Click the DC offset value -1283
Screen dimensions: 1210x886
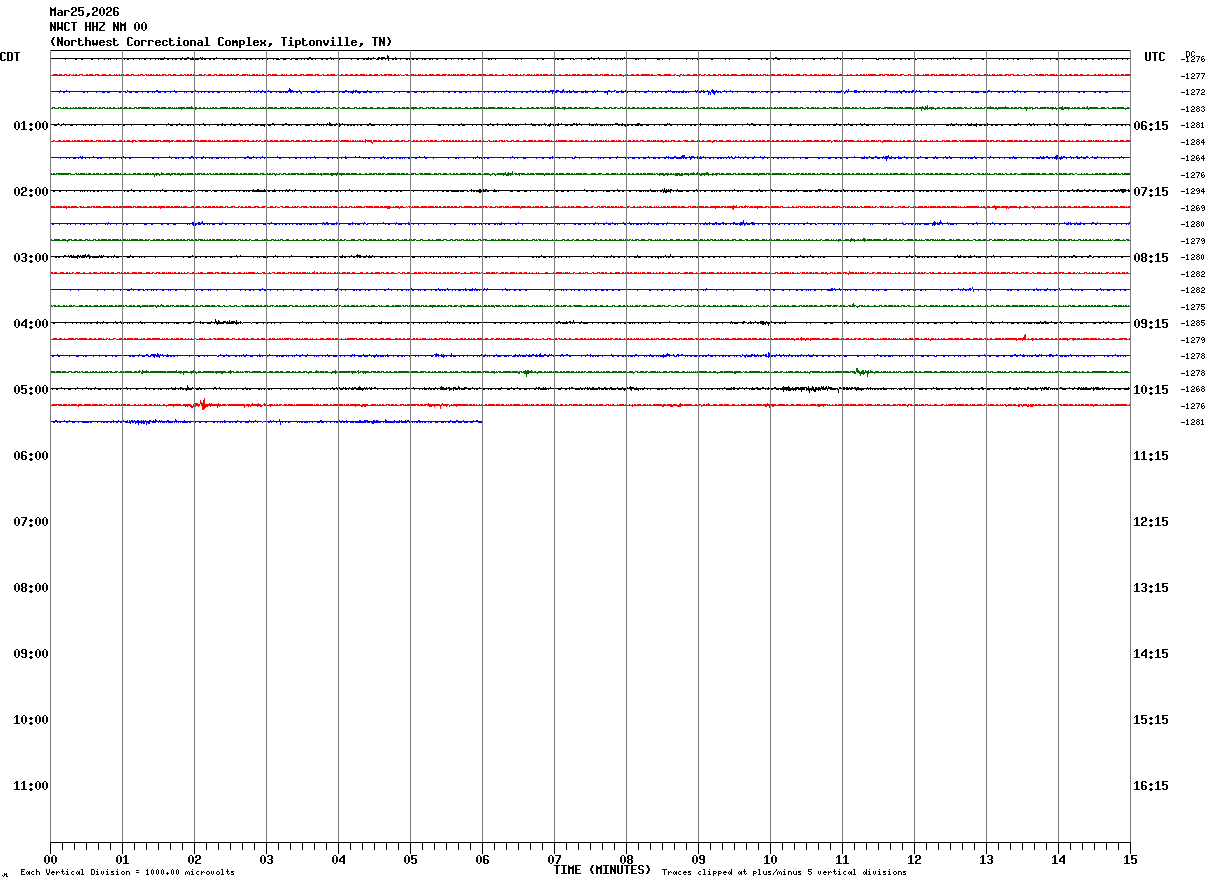(1193, 109)
